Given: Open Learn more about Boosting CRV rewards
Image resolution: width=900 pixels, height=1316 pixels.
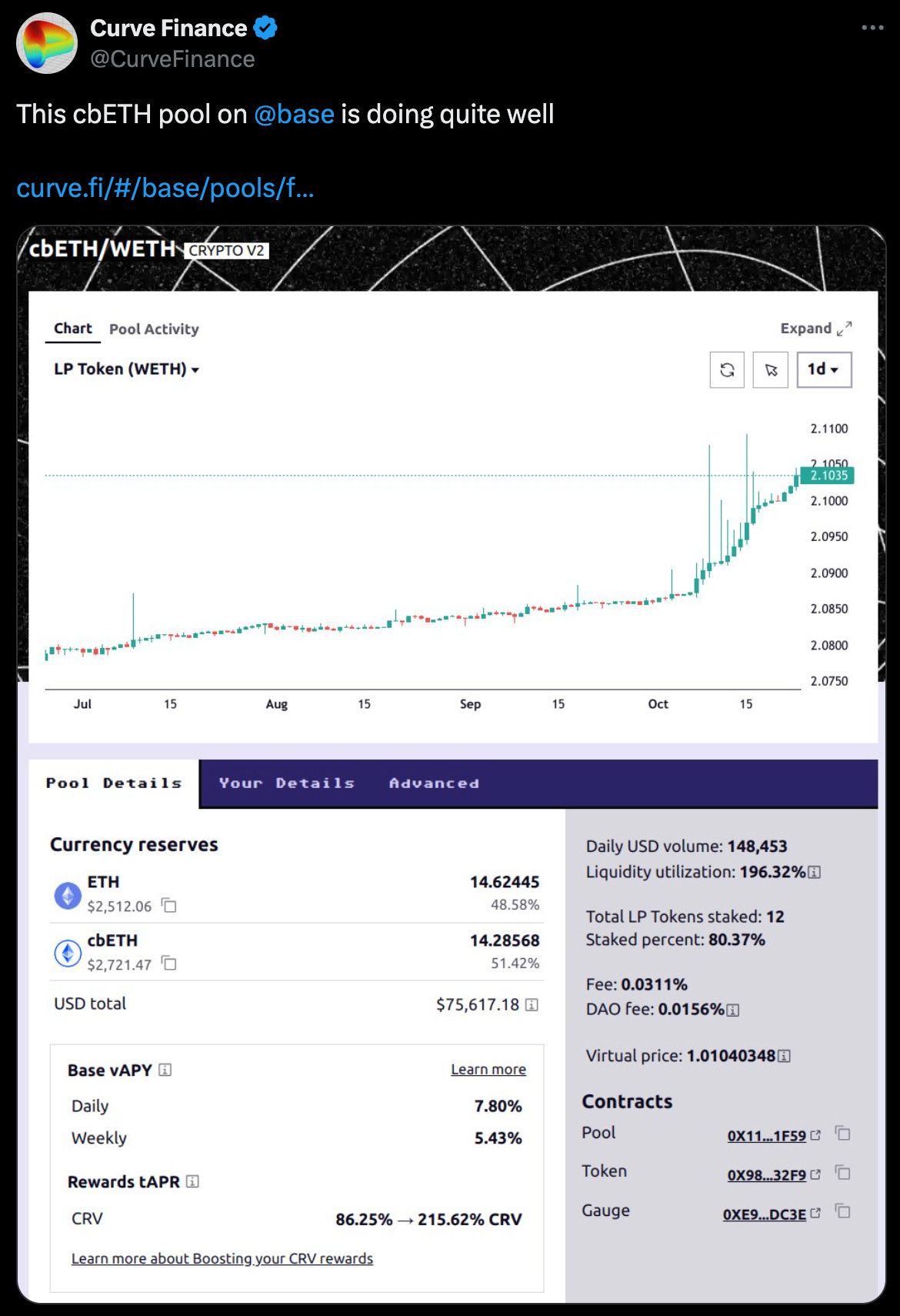Looking at the screenshot, I should tap(222, 1258).
